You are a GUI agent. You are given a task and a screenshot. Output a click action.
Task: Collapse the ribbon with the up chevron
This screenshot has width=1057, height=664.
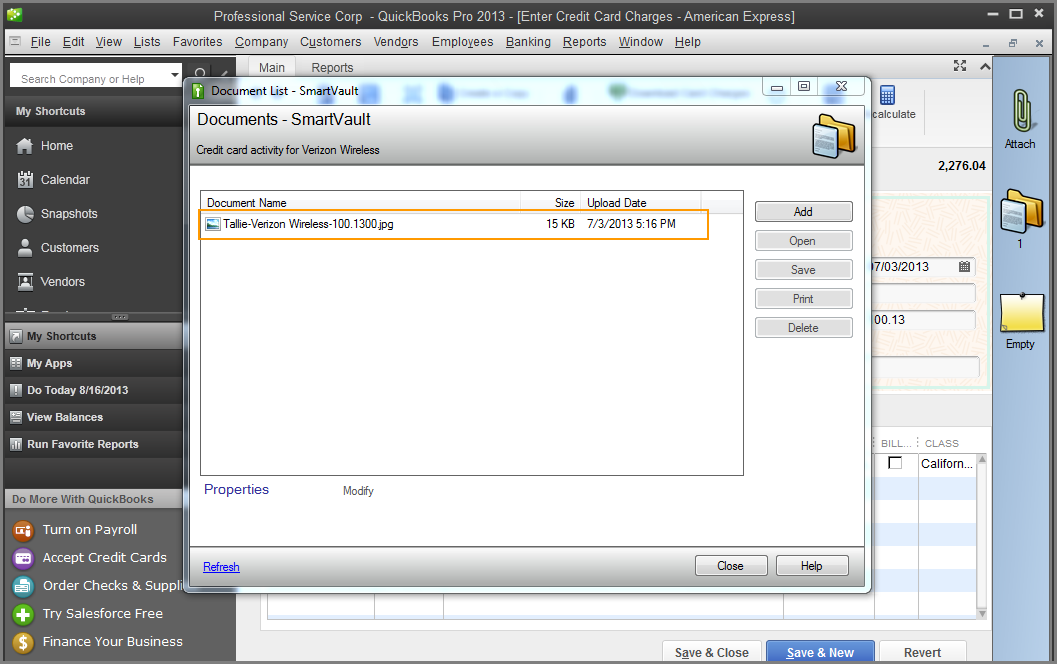click(x=985, y=66)
